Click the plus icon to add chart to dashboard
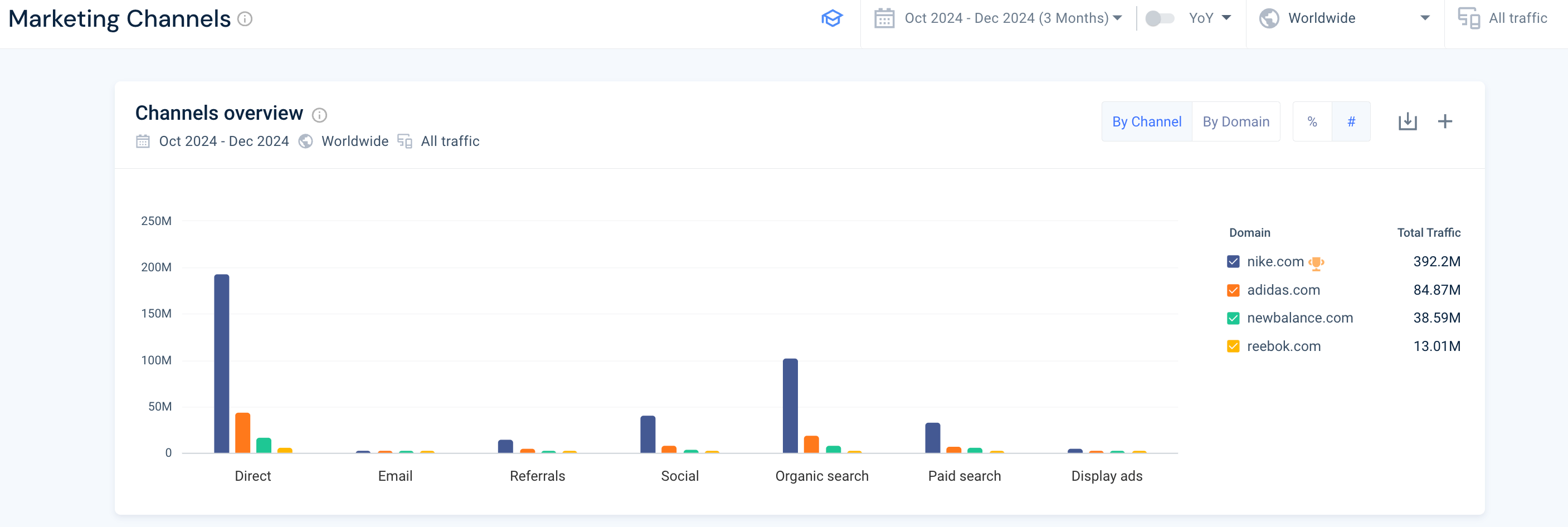Screen dimensions: 1568x527 (x=1445, y=121)
